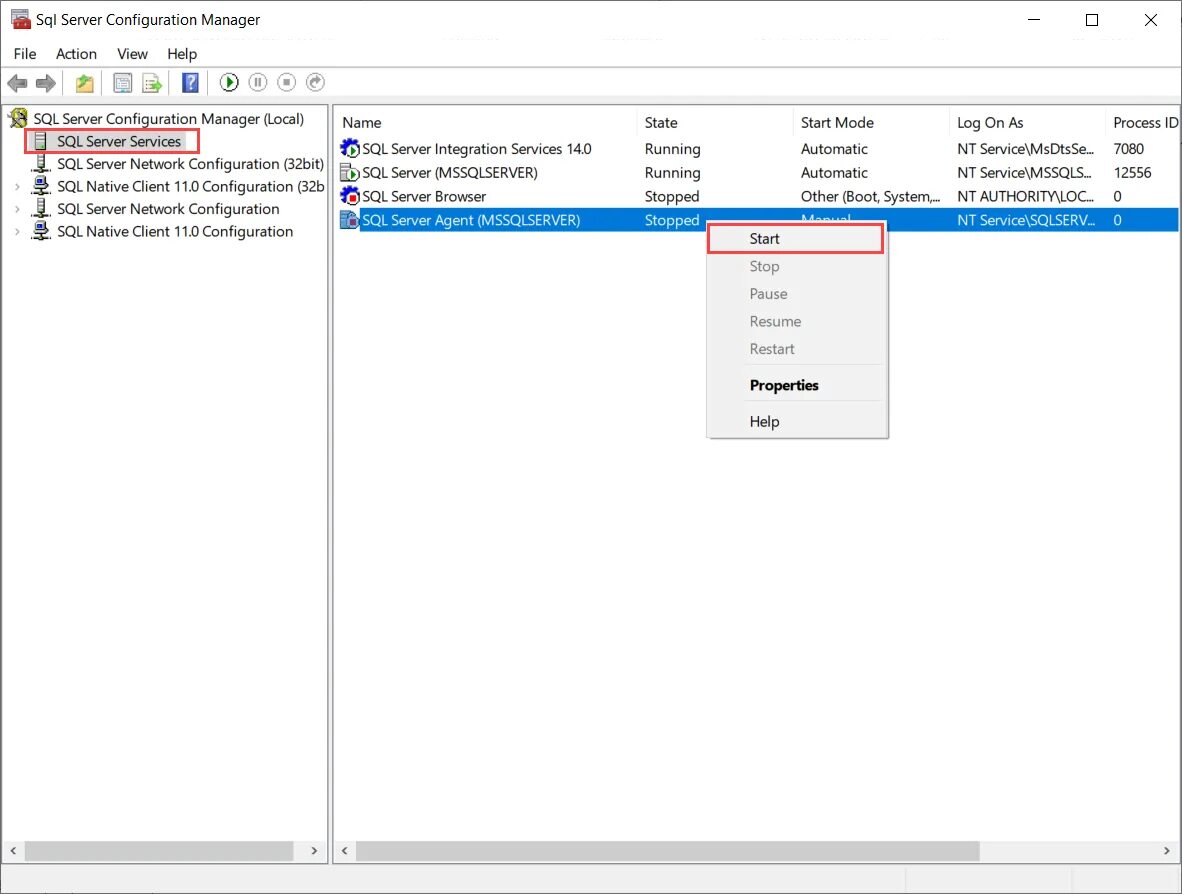Viewport: 1182px width, 894px height.
Task: Click the right arrow of tree pane scrollbar
Action: (x=314, y=851)
